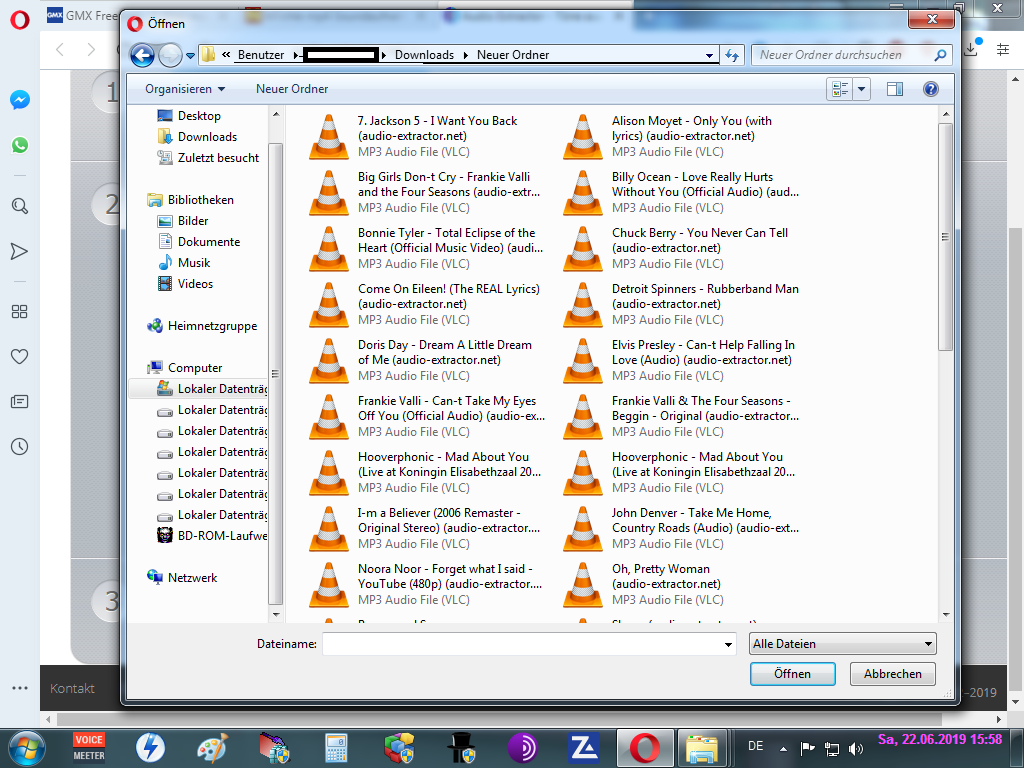Open the Opera sidebar send/flow icon
The height and width of the screenshot is (768, 1024).
point(20,251)
